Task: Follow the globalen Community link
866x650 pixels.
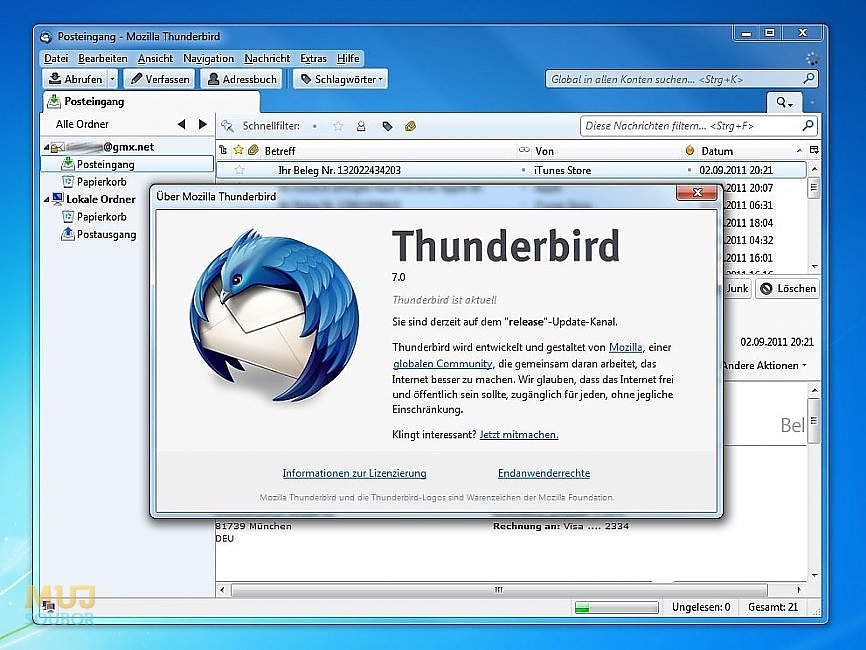Action: 442,363
